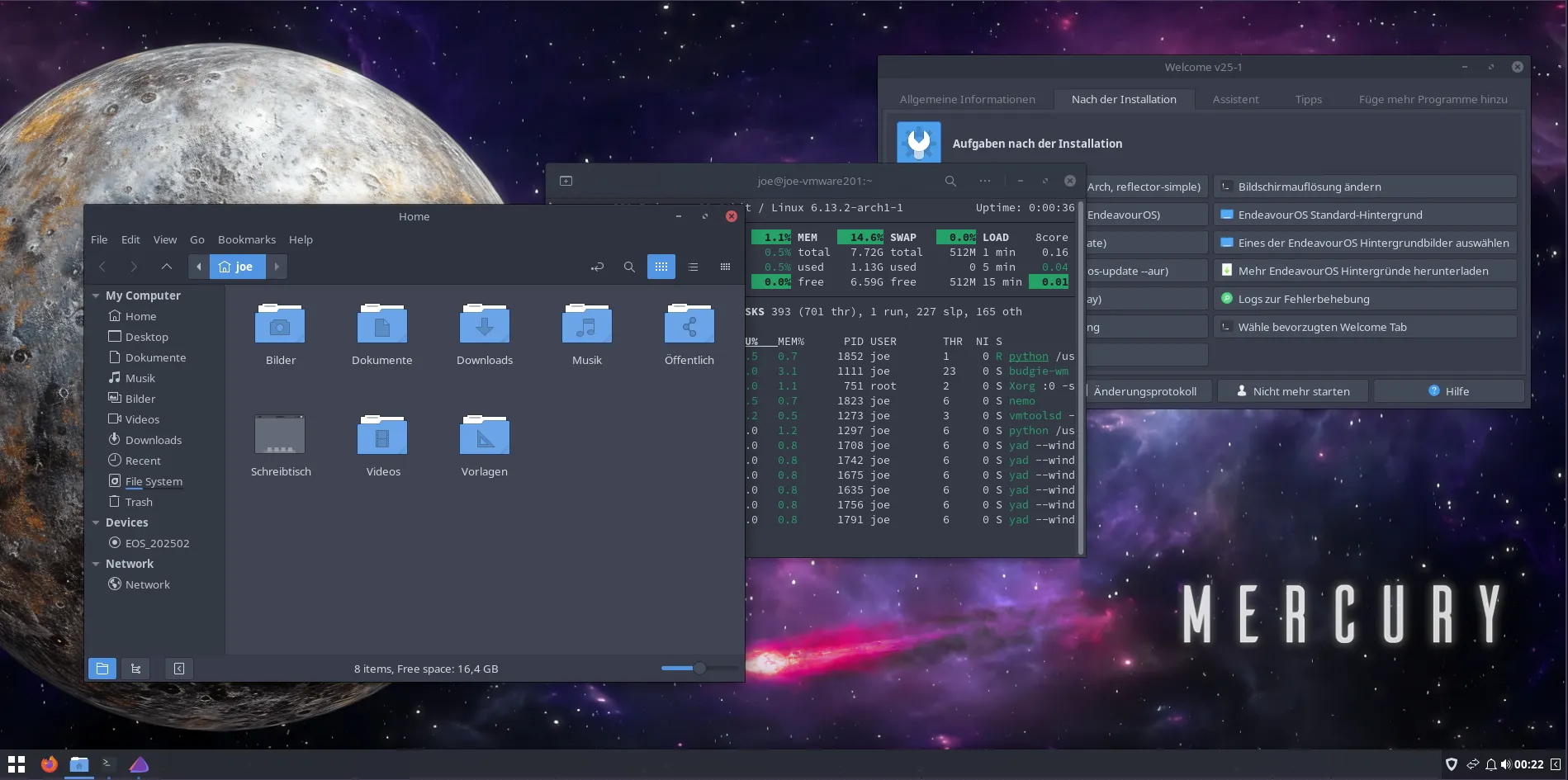This screenshot has height=780, width=1568.
Task: Click the Änderungsprotokoll button
Action: 1148,391
